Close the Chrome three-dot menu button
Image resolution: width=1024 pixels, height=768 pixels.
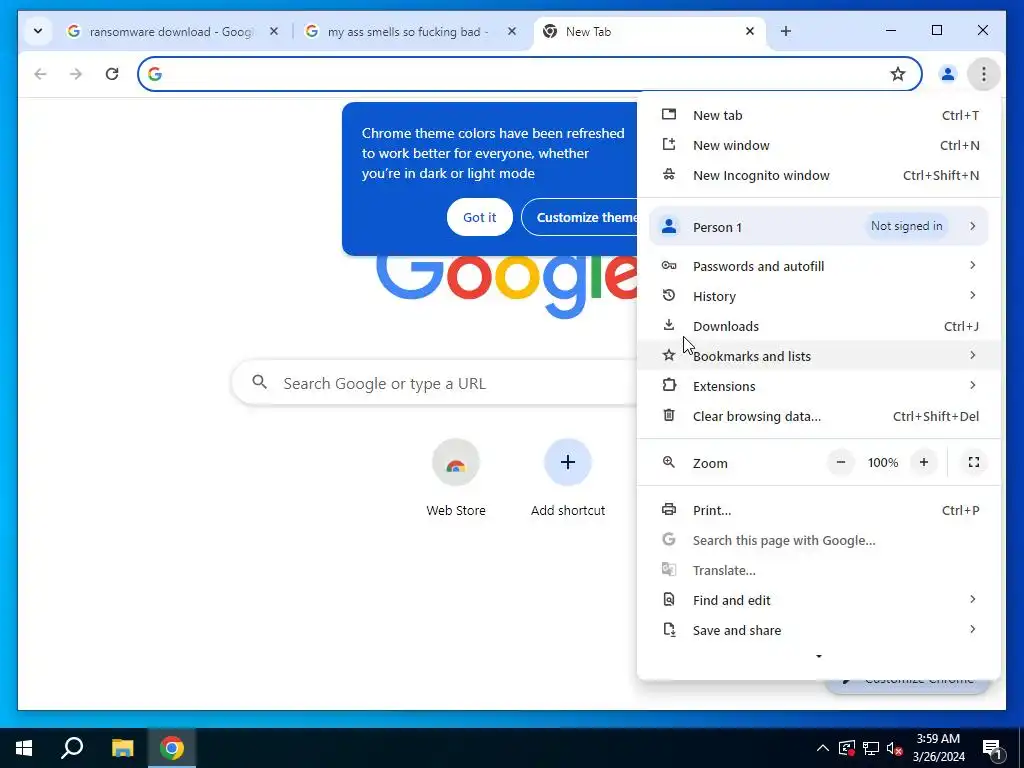coord(984,74)
